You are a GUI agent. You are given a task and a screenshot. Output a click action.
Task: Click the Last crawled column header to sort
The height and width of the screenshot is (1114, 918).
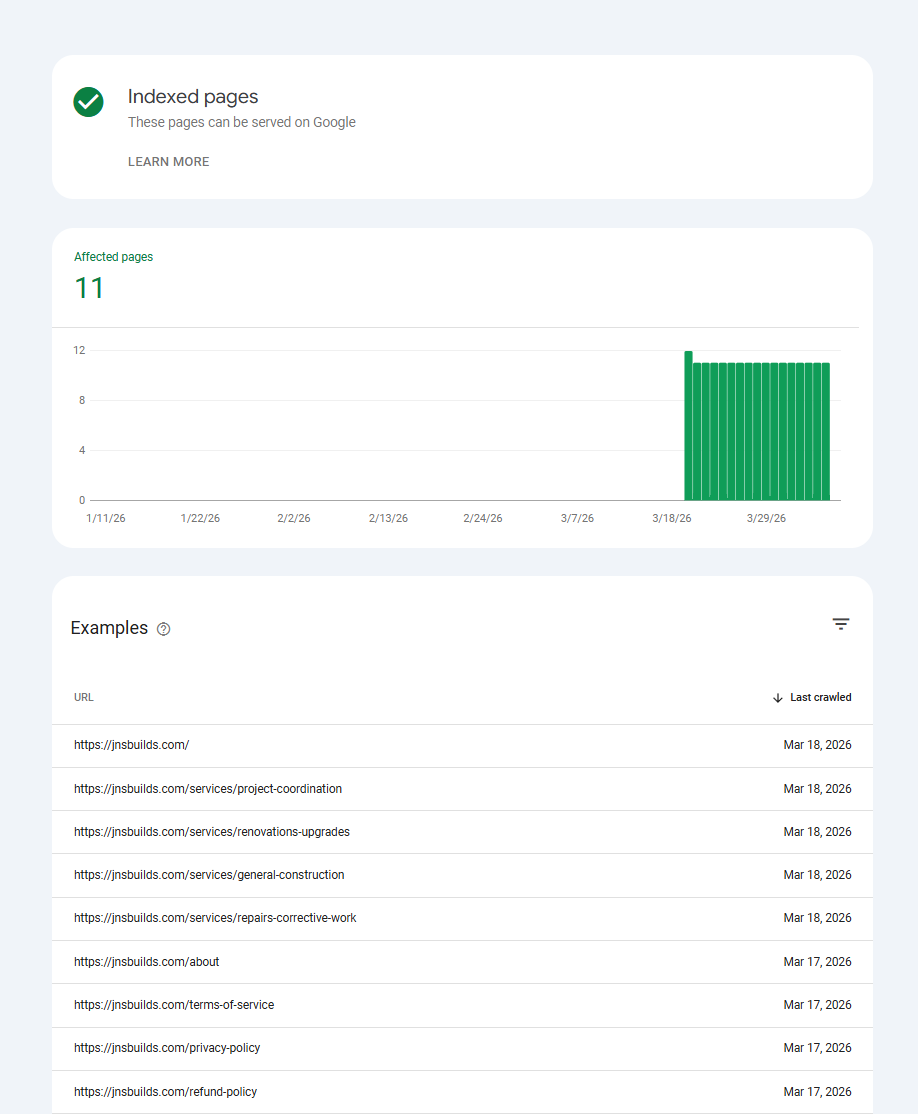[820, 697]
